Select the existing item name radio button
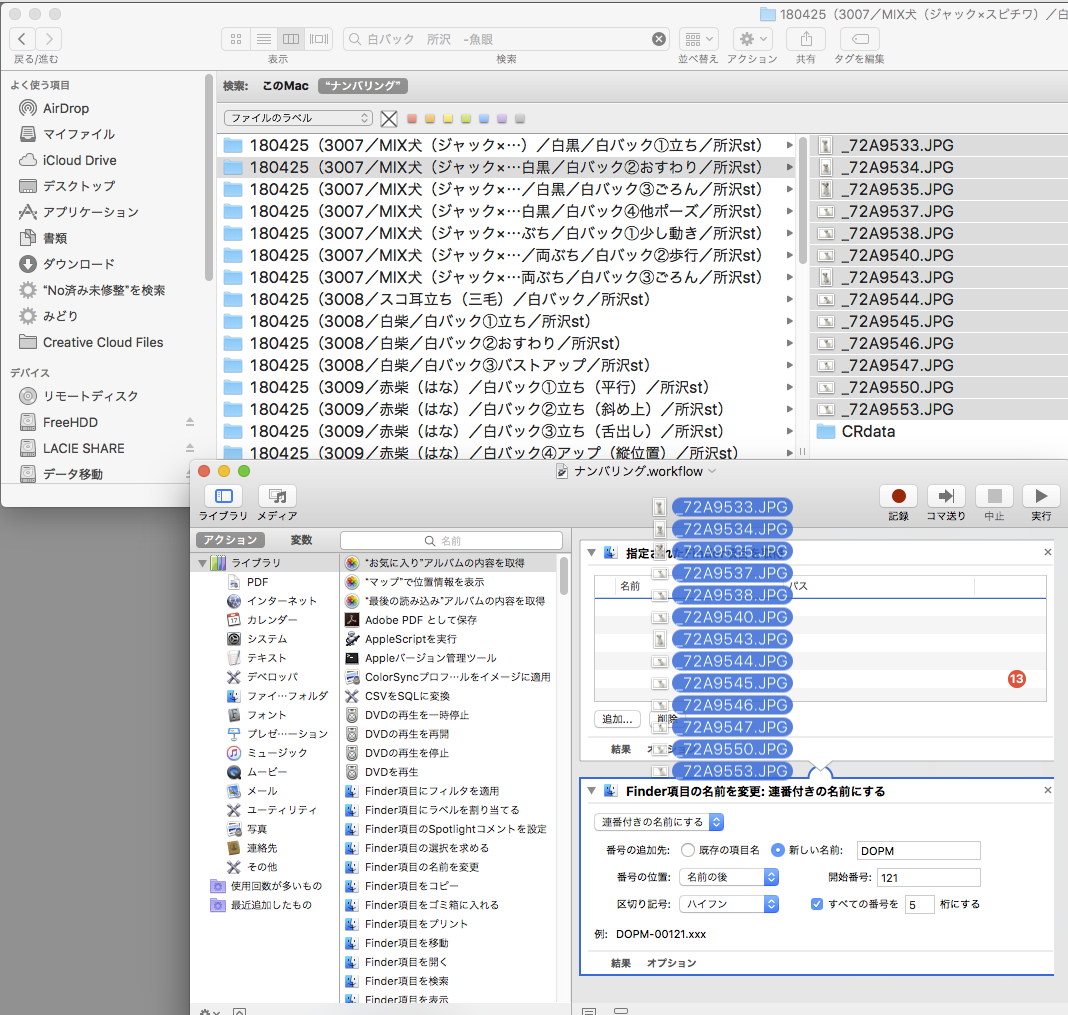The width and height of the screenshot is (1068, 1015). [688, 850]
